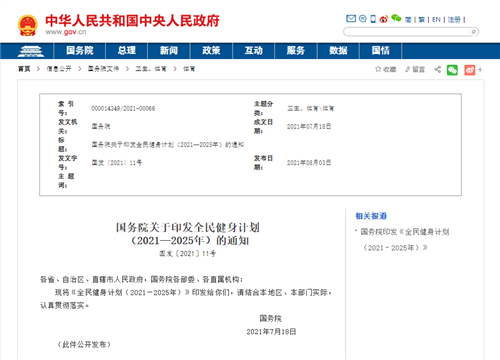The height and width of the screenshot is (360, 500).
Task: Share via green WeChat icon
Action: click(452, 70)
